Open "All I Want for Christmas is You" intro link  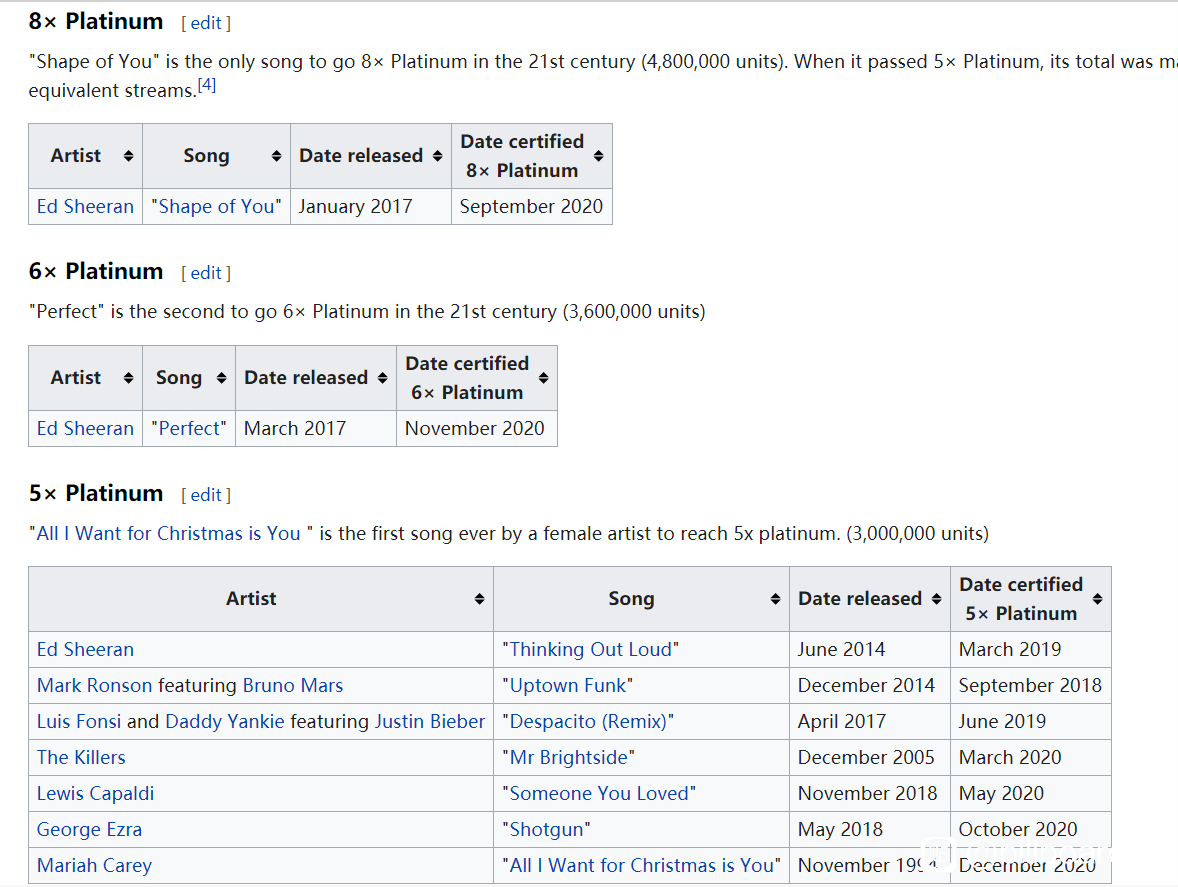pyautogui.click(x=168, y=533)
